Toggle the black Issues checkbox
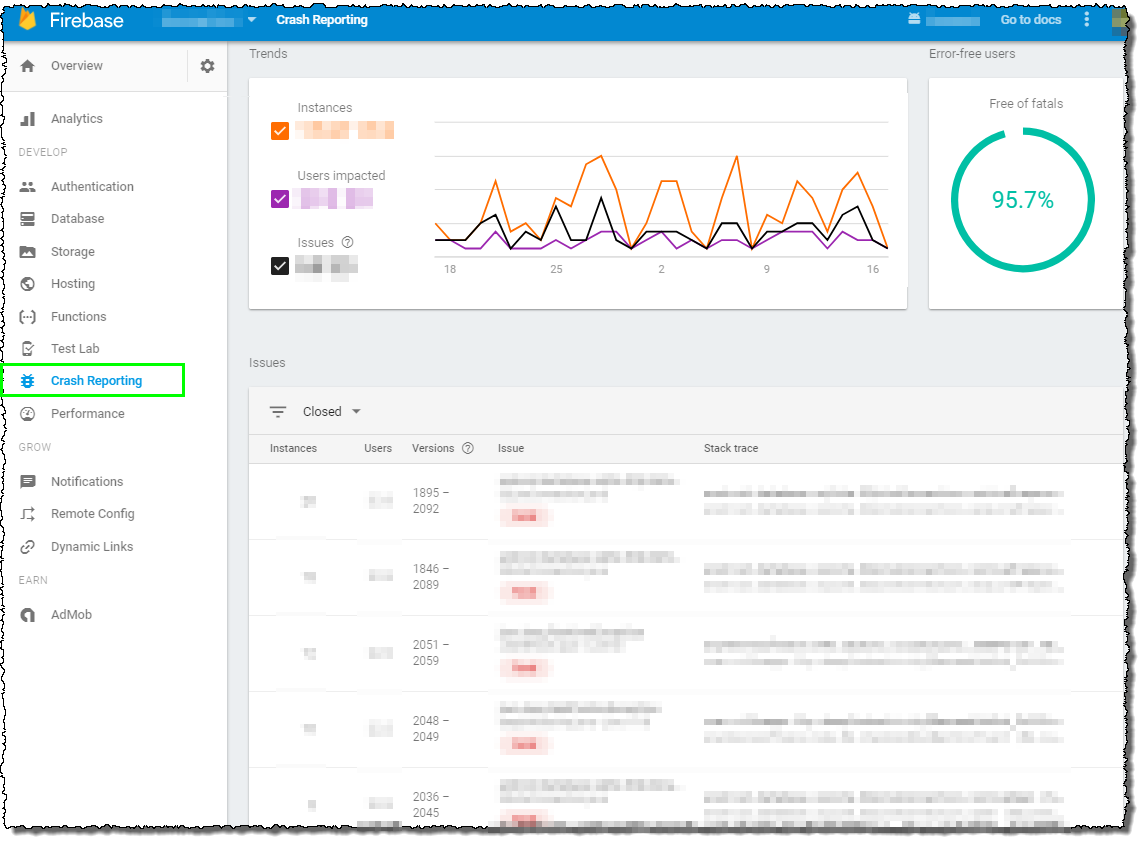This screenshot has width=1146, height=848. pyautogui.click(x=280, y=267)
